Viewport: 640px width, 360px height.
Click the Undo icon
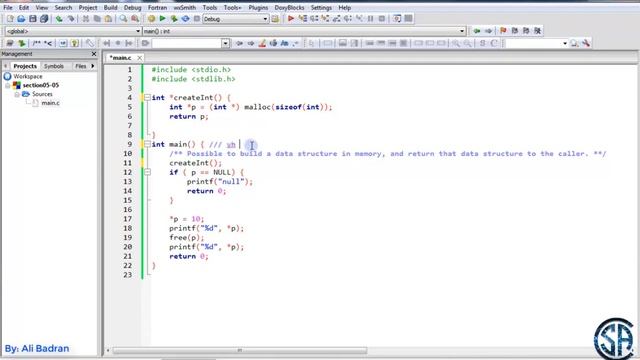point(59,19)
